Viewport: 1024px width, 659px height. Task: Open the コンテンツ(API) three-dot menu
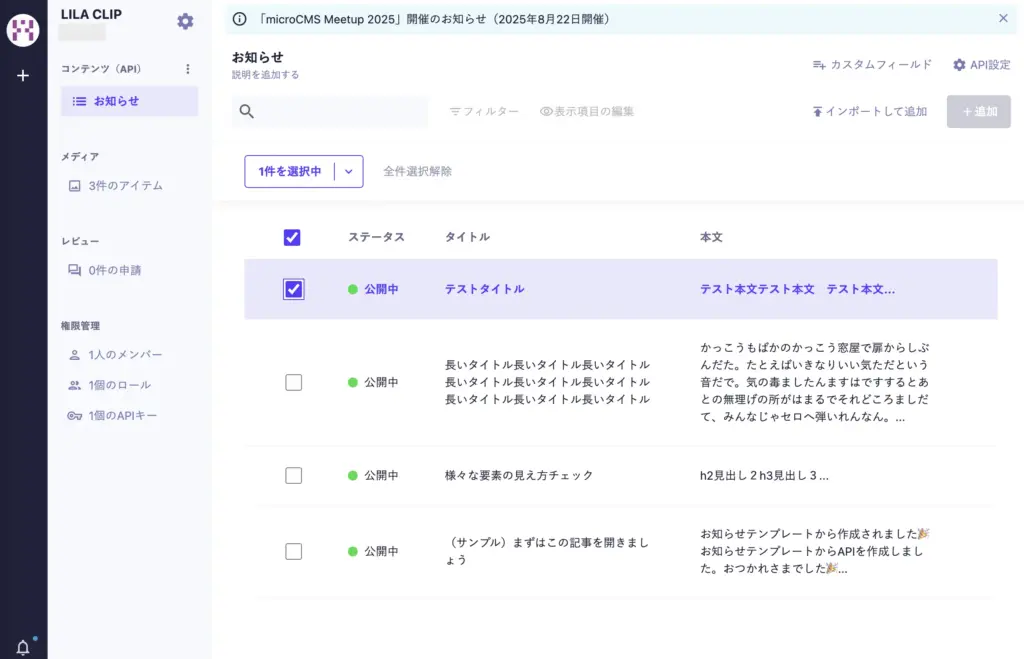187,69
